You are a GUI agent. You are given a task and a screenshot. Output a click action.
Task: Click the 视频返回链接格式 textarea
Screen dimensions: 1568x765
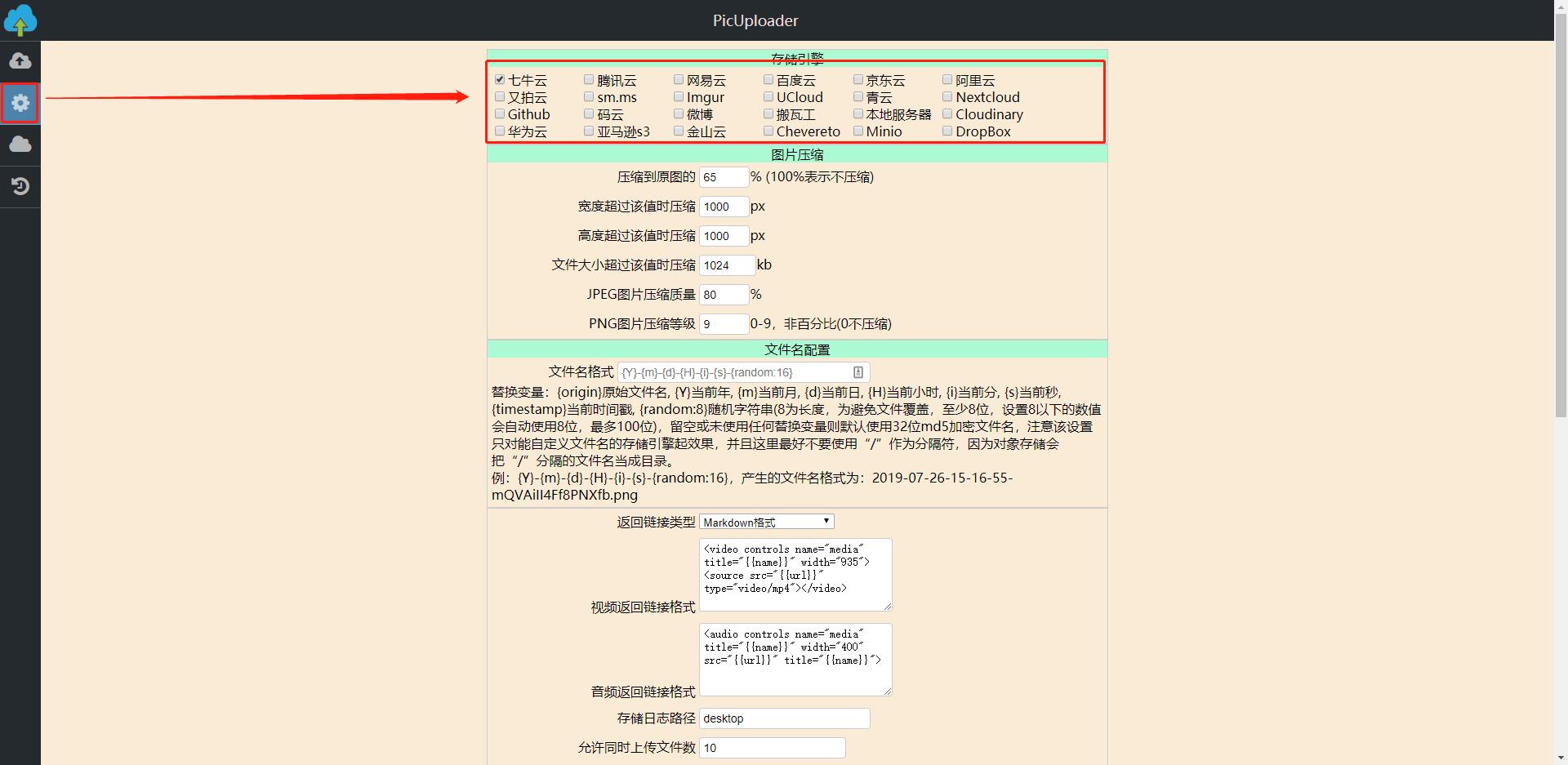click(795, 575)
